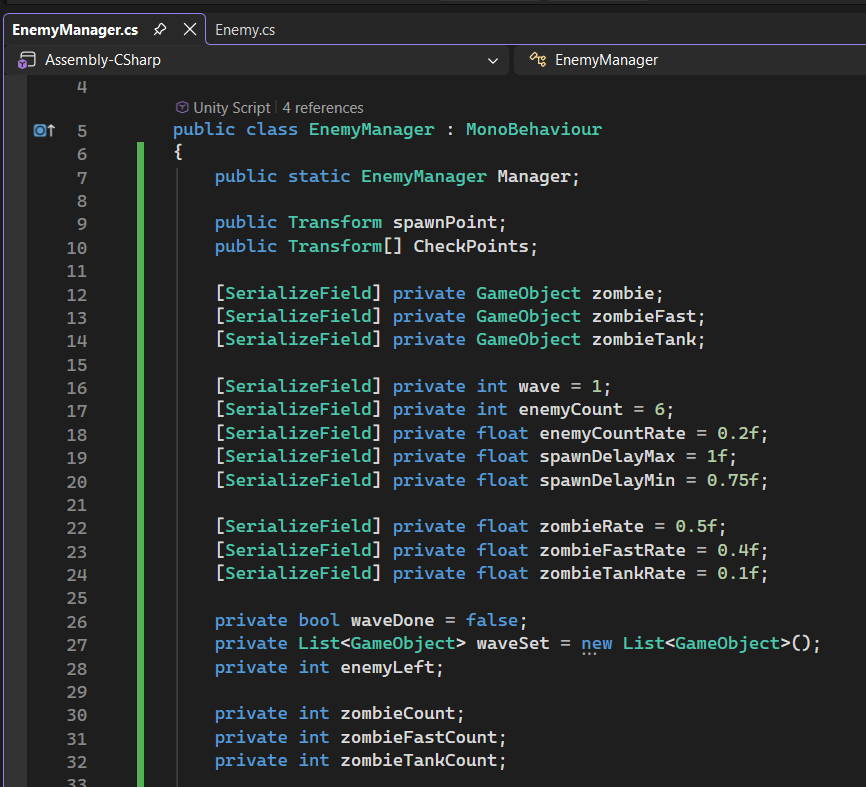The height and width of the screenshot is (787, 866).
Task: Click the underlined new keyword on line 27
Action: tap(597, 643)
